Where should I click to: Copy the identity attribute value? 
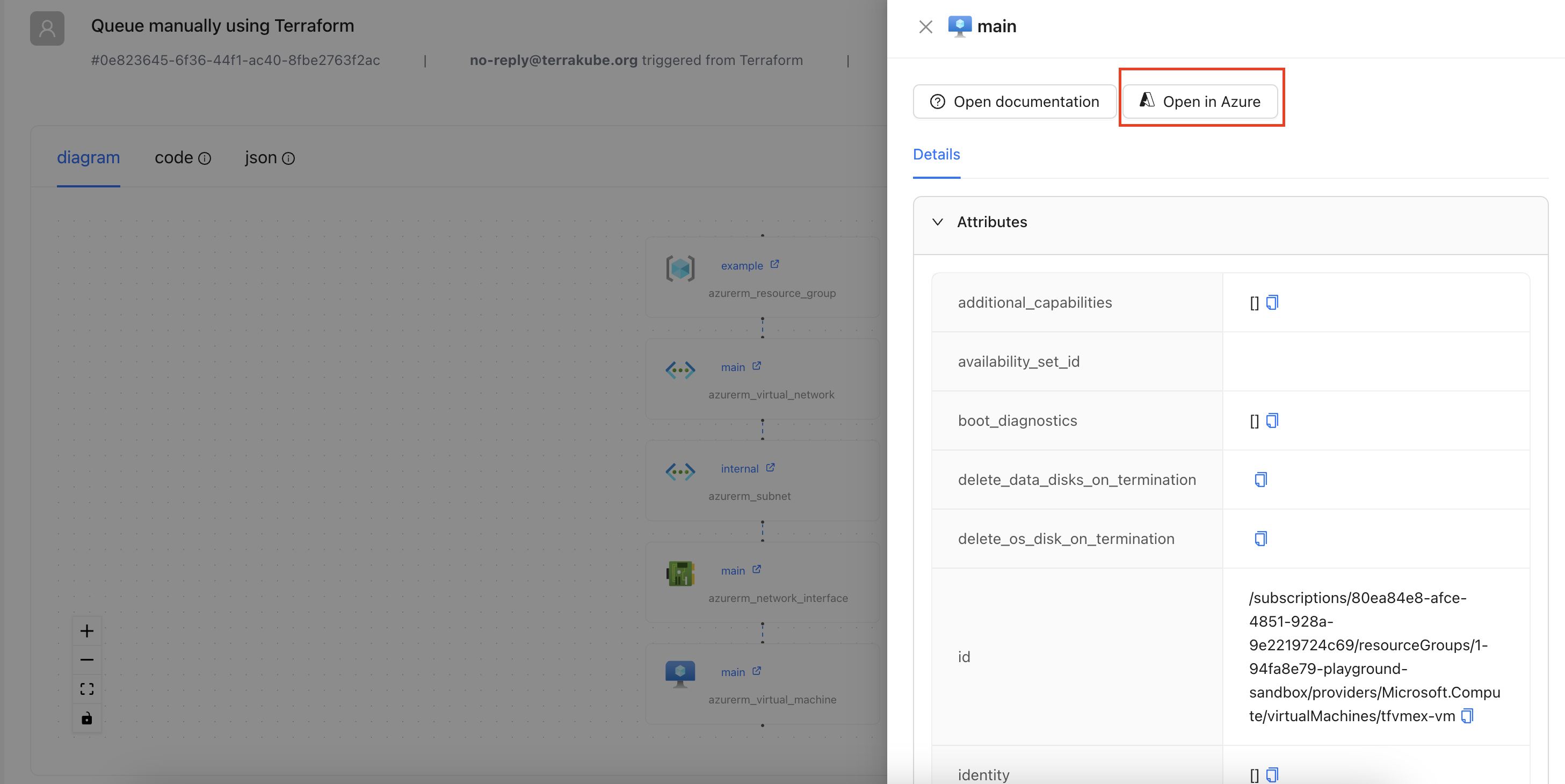click(1272, 775)
